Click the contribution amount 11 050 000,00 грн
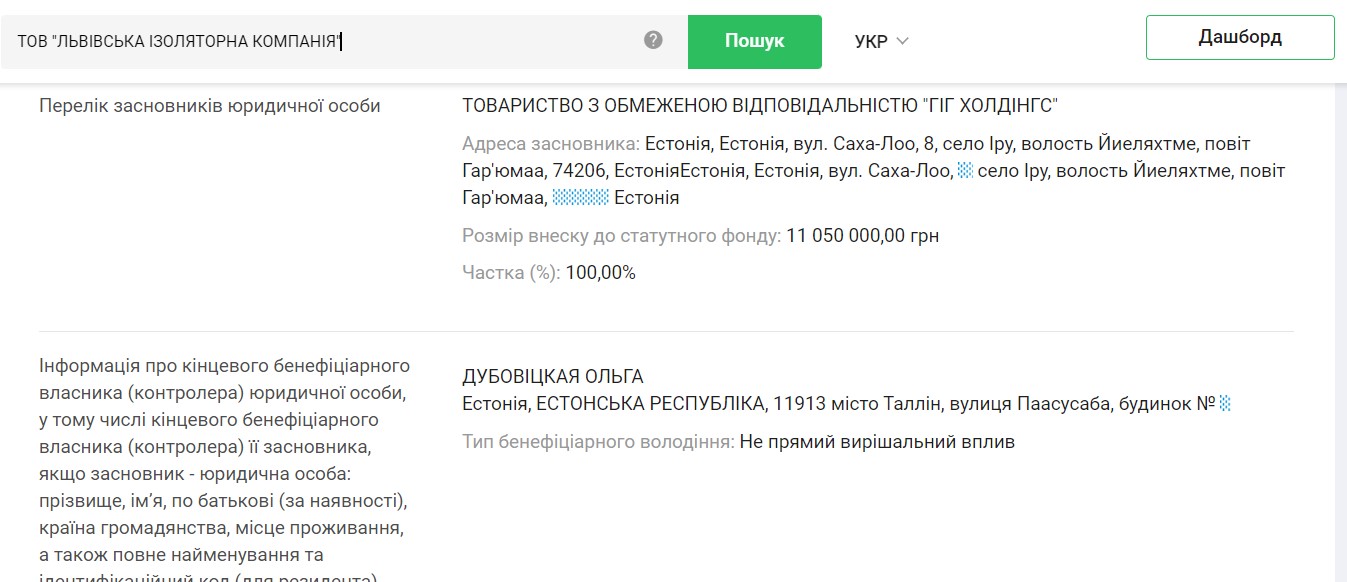This screenshot has width=1347, height=582. click(x=863, y=236)
